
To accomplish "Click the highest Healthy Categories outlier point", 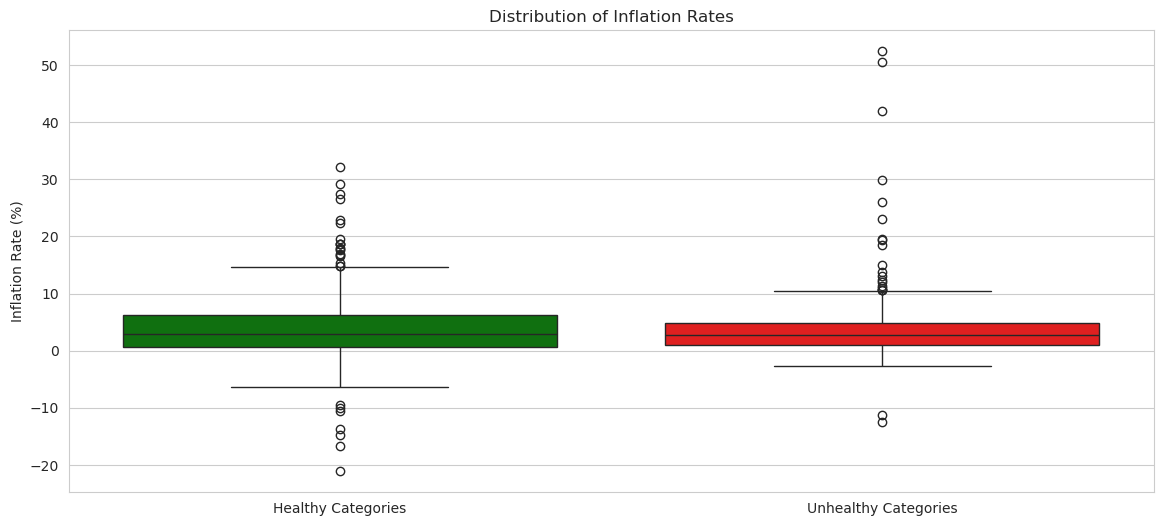I will pos(340,167).
